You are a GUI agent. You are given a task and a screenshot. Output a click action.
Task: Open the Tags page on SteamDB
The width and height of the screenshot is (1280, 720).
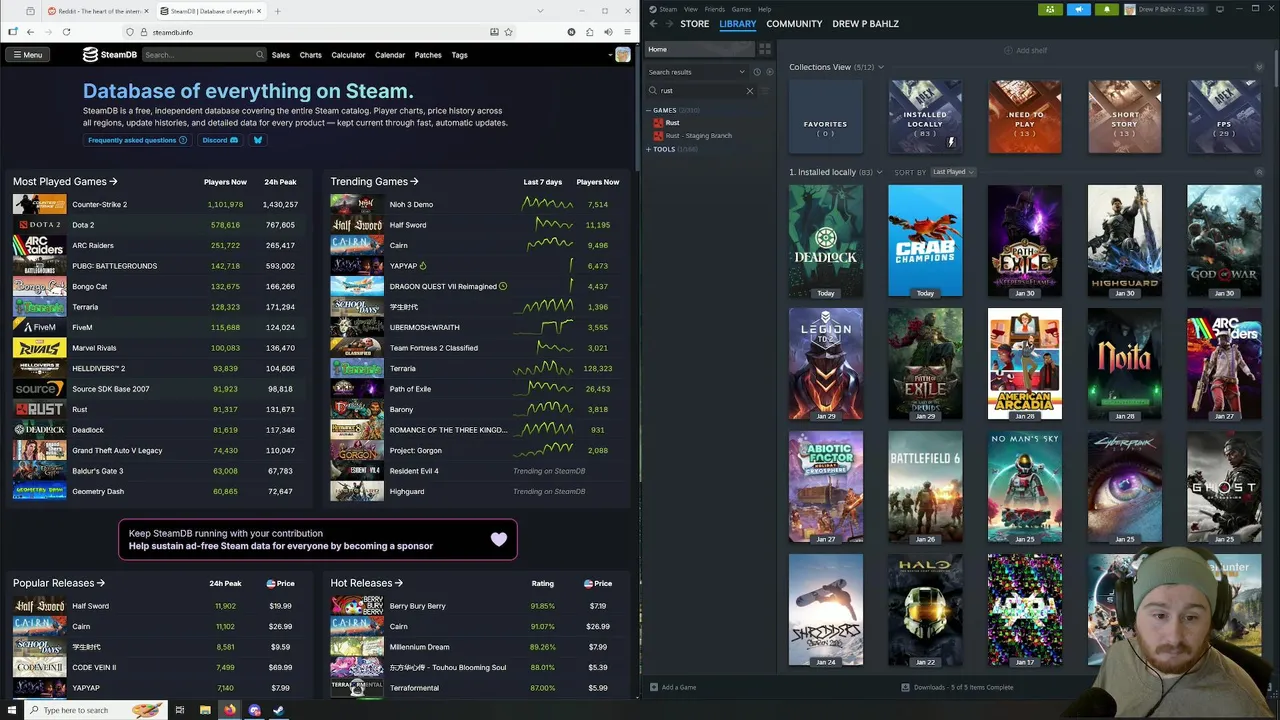tap(459, 55)
